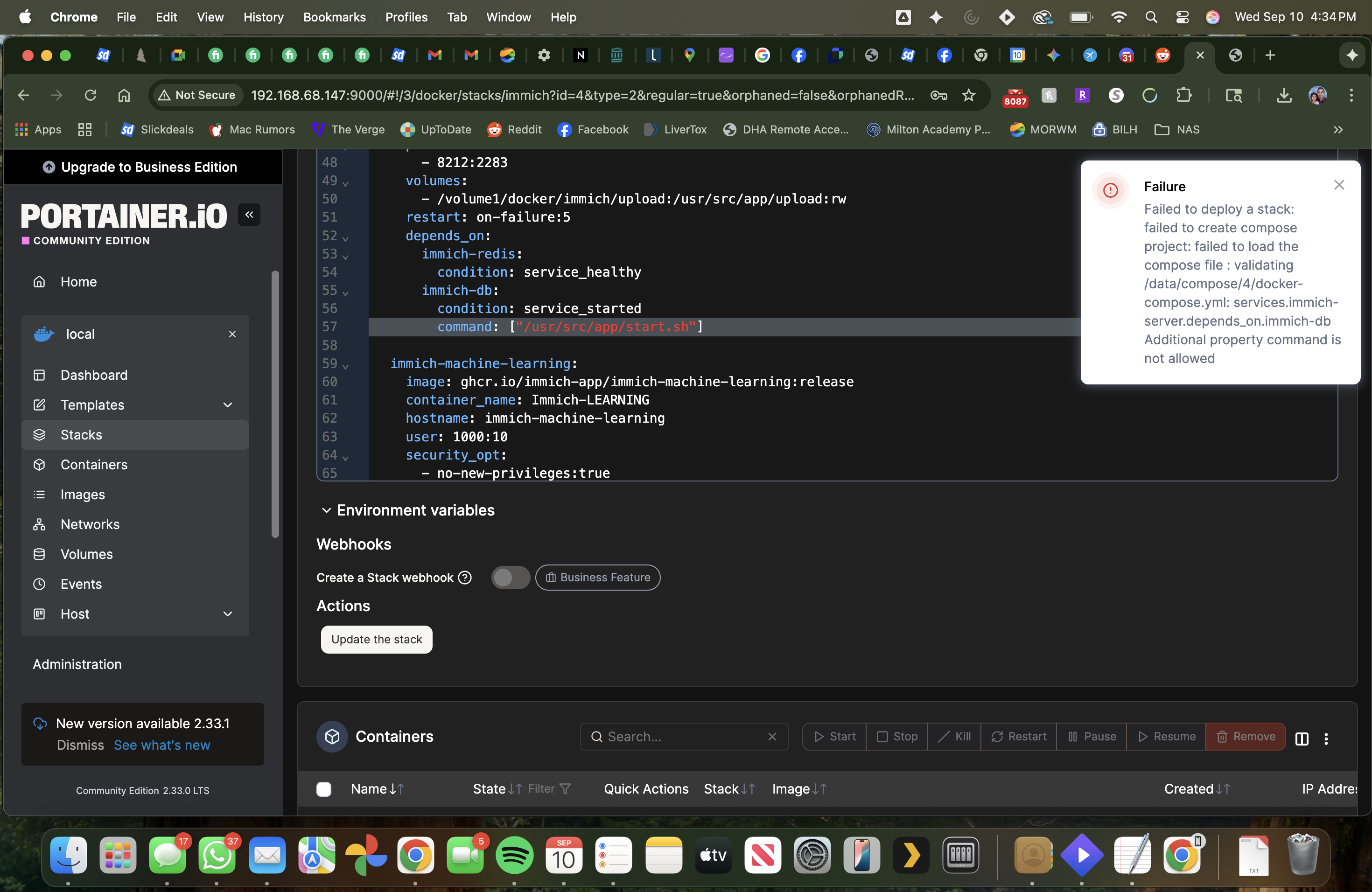Open the Profiles menu
This screenshot has width=1372, height=892.
(x=406, y=17)
